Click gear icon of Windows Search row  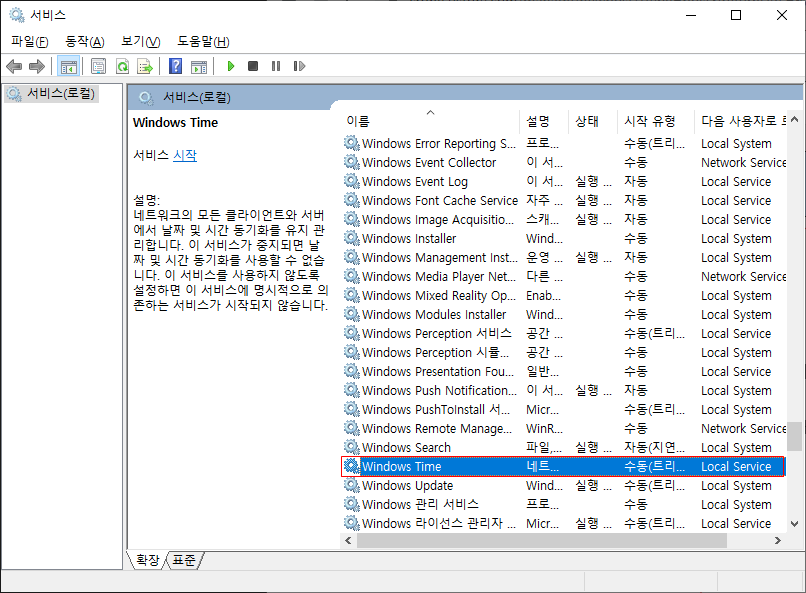tap(352, 448)
